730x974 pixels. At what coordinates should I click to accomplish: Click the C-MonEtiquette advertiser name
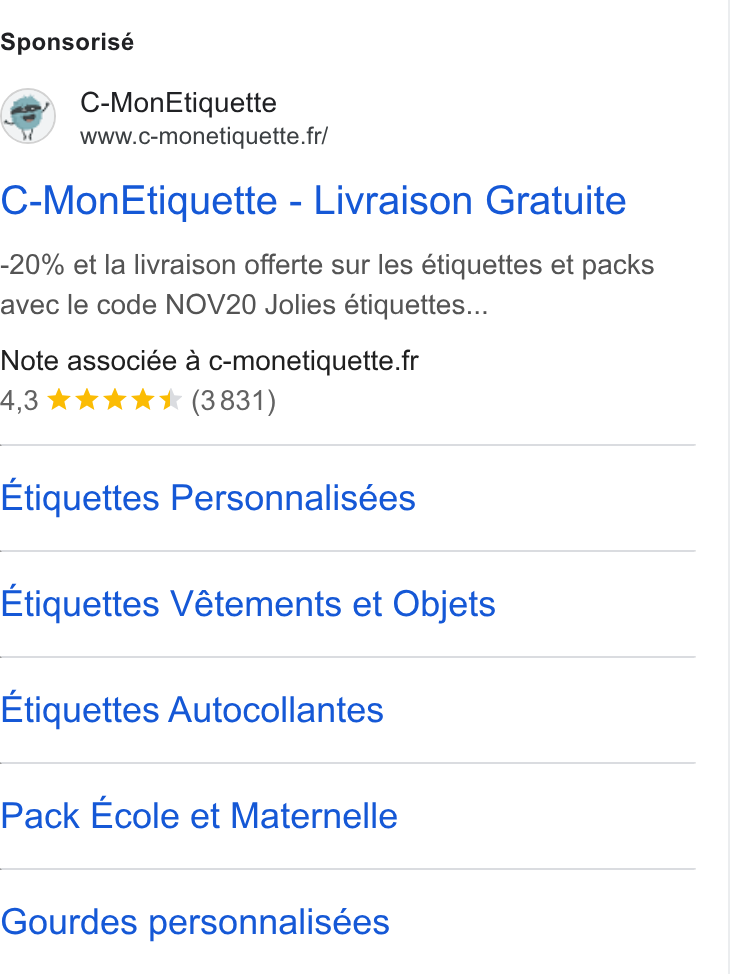(178, 102)
